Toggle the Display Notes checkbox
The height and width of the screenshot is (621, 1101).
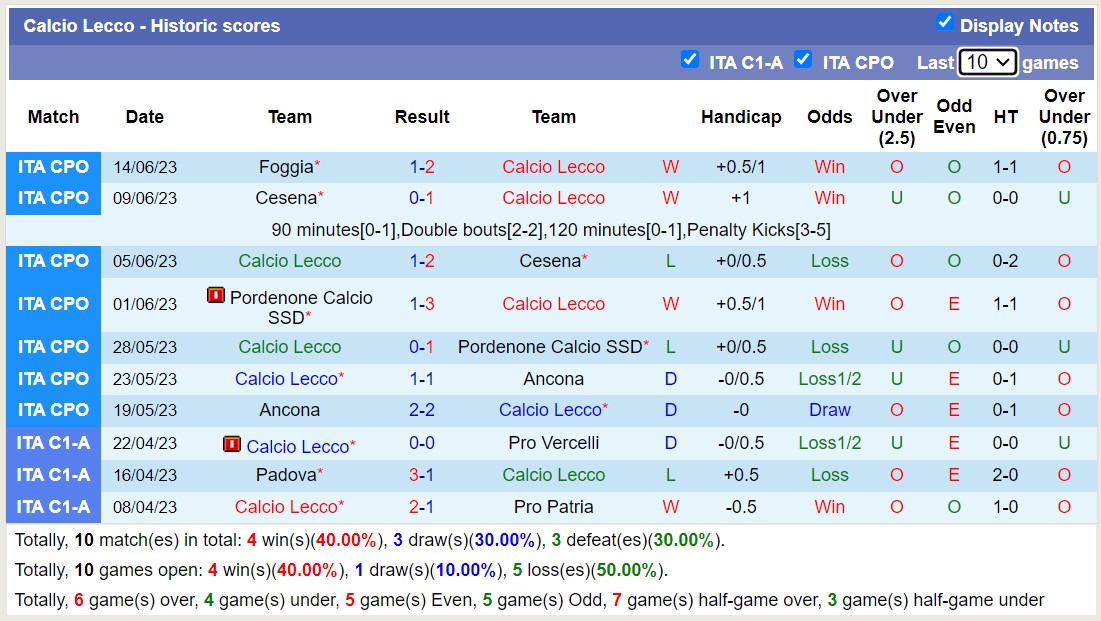tap(944, 23)
